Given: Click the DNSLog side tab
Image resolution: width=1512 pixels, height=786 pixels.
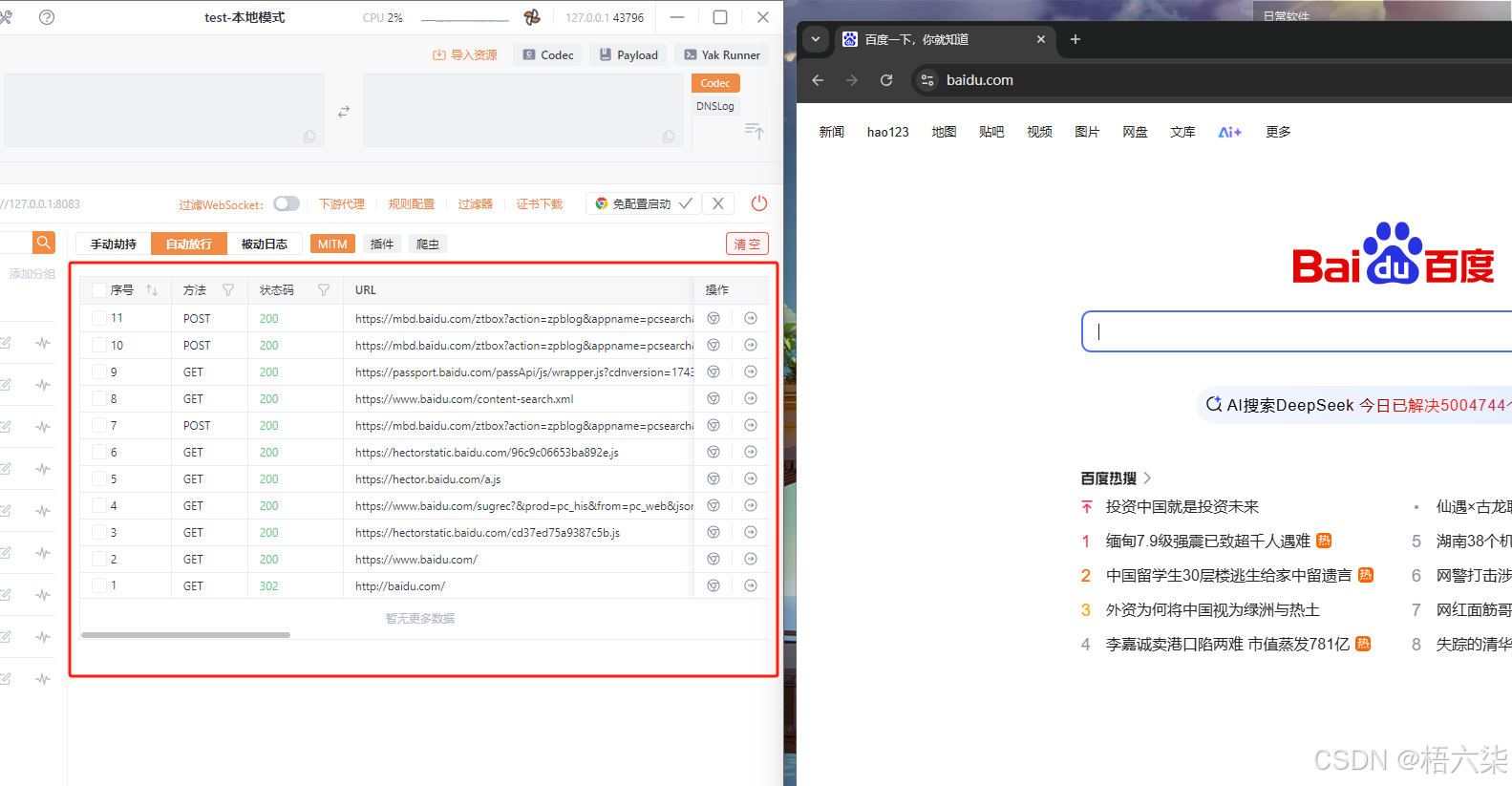Looking at the screenshot, I should pos(715,106).
